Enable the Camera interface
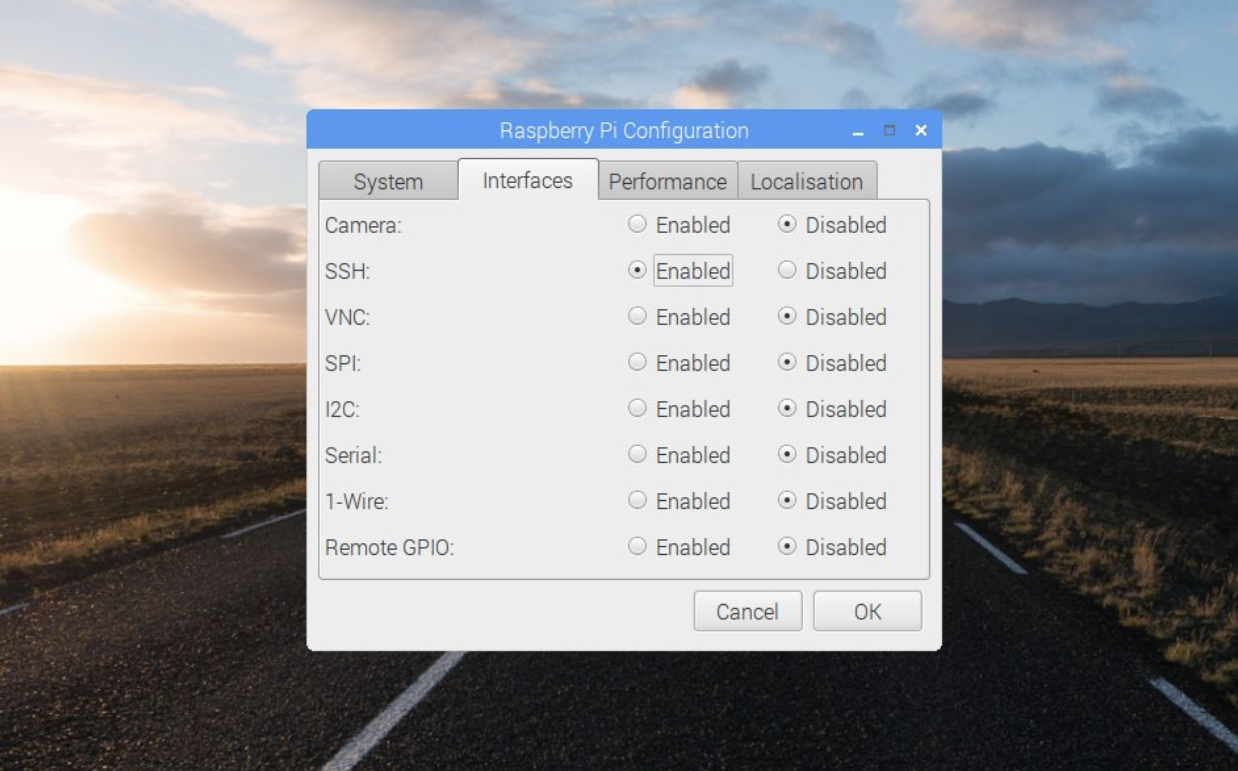Screen dimensions: 1238x771 (x=679, y=225)
